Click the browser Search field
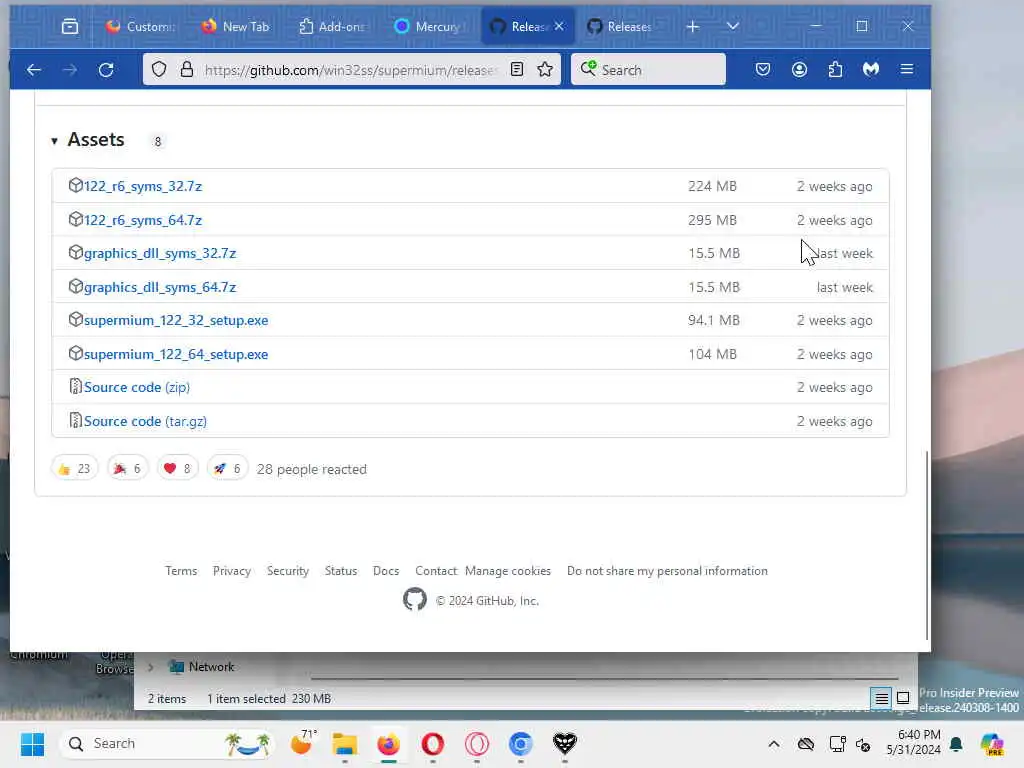Image resolution: width=1024 pixels, height=768 pixels. 648,69
